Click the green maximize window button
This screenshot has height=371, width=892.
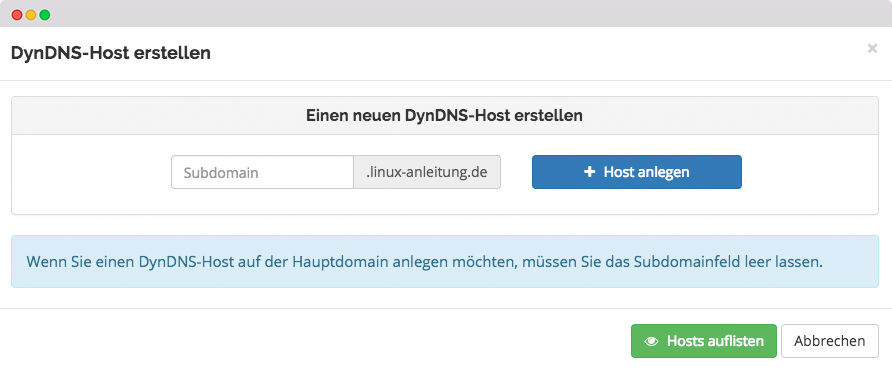click(x=44, y=15)
